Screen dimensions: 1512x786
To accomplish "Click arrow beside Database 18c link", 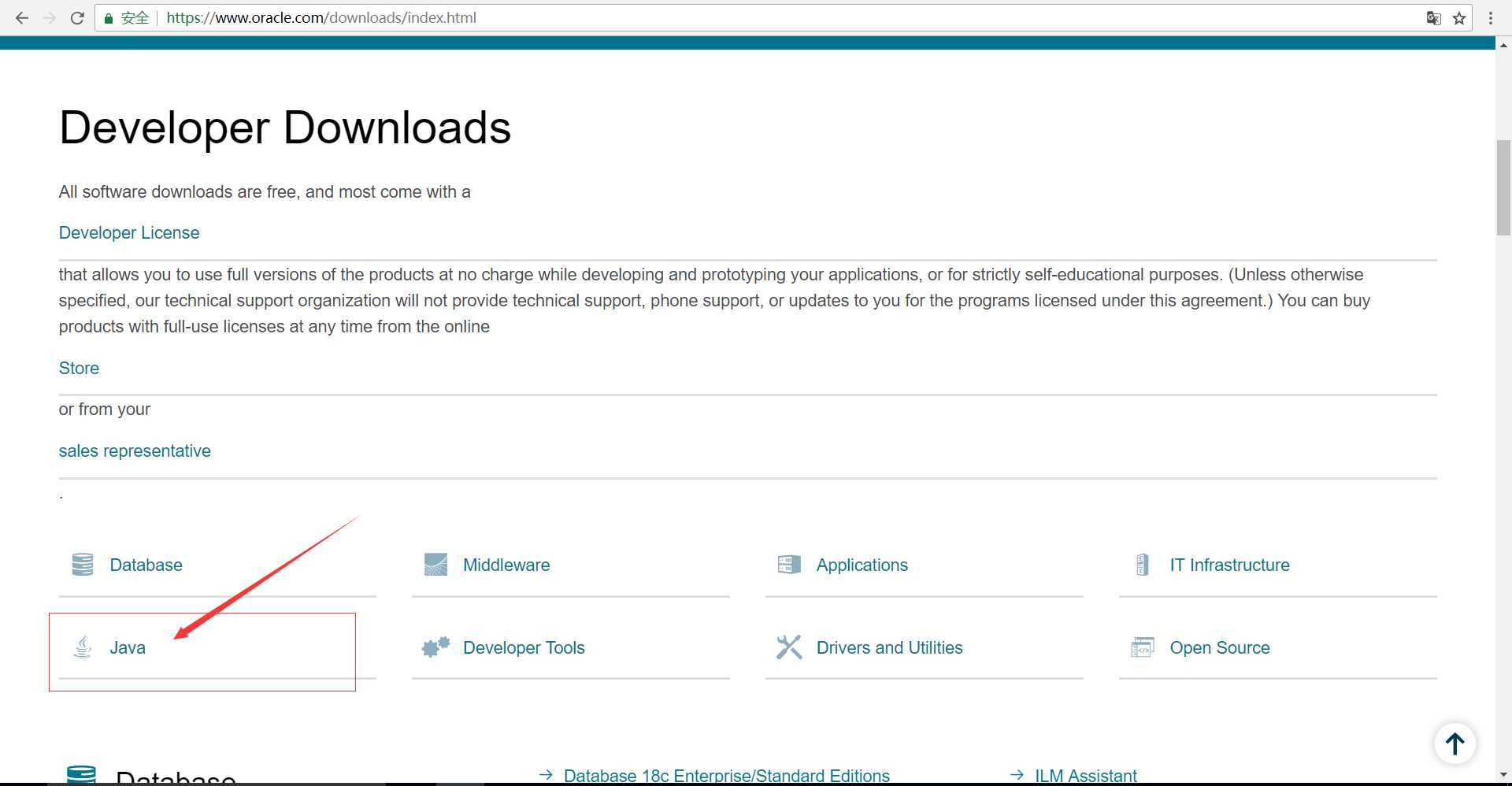I will pos(546,775).
